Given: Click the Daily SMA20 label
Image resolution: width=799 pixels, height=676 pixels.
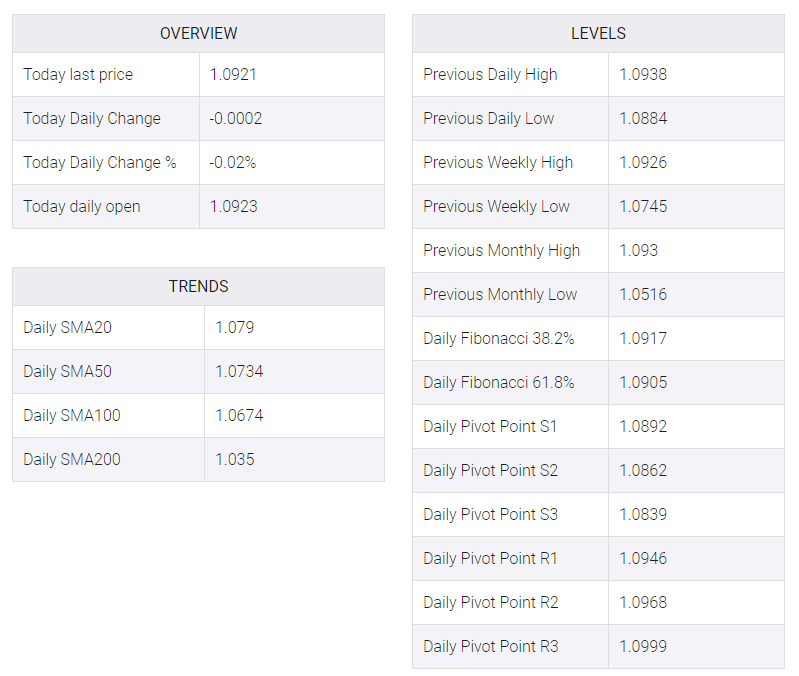Looking at the screenshot, I should [x=67, y=327].
